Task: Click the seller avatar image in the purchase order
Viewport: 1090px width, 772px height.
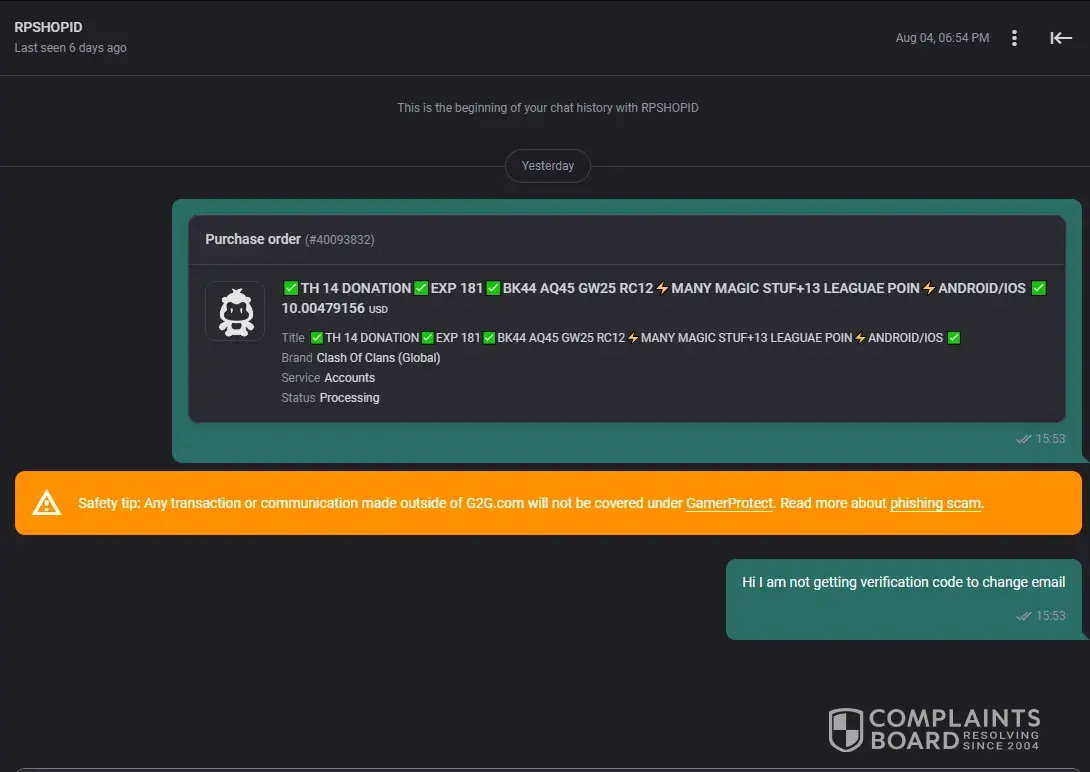Action: [x=235, y=311]
